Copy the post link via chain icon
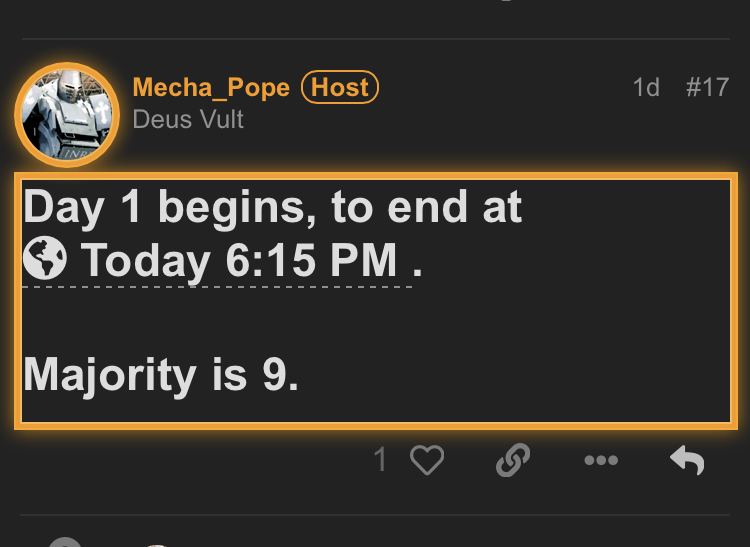Screen dimensions: 750x547 click(513, 460)
